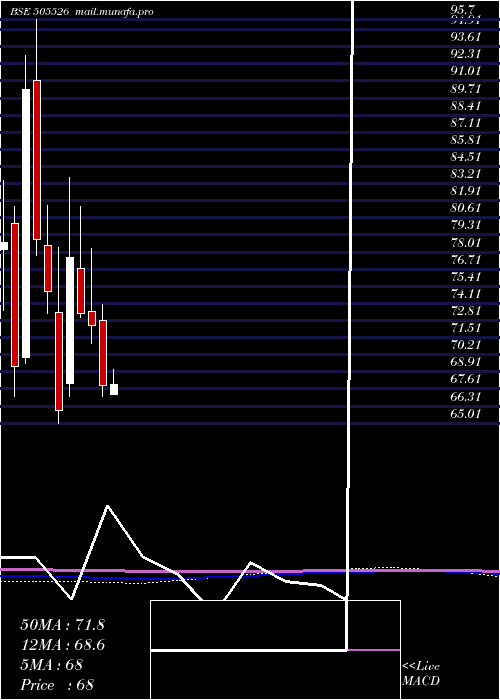Click the <<Live MACD label

[421, 674]
